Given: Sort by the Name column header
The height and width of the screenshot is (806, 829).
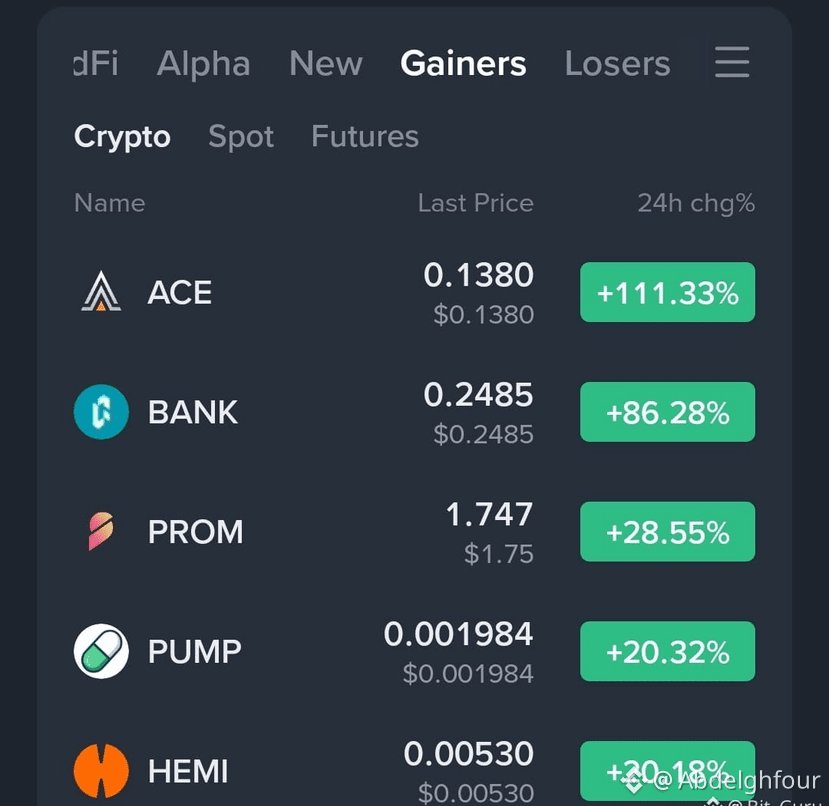Looking at the screenshot, I should [x=109, y=203].
